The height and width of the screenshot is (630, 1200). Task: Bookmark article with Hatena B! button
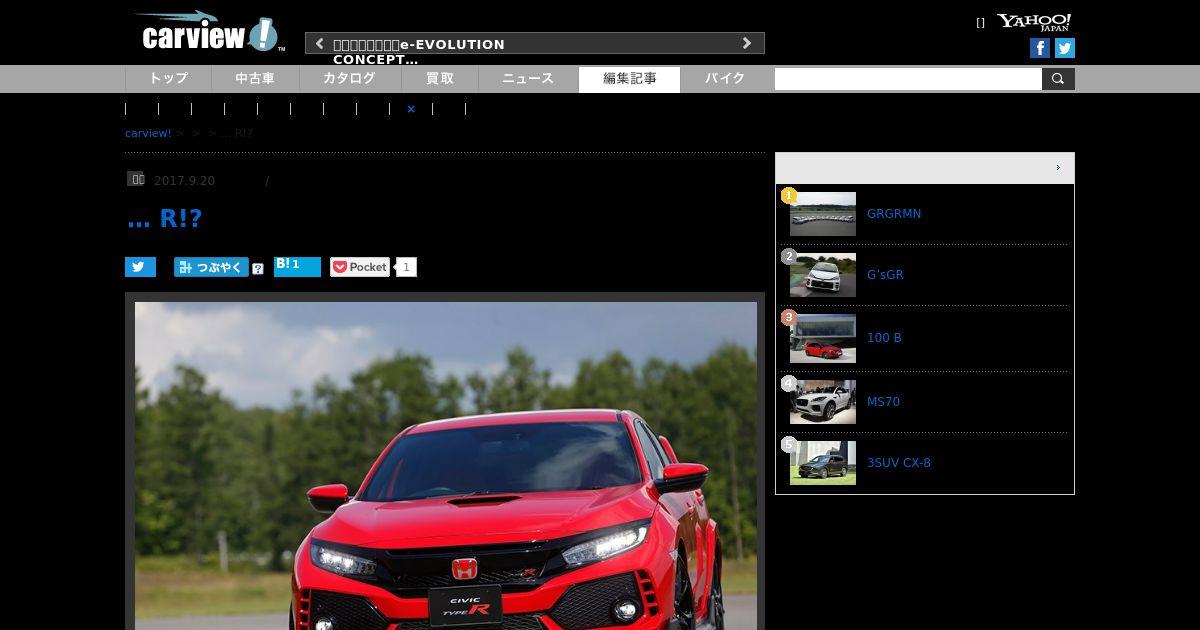coord(297,266)
